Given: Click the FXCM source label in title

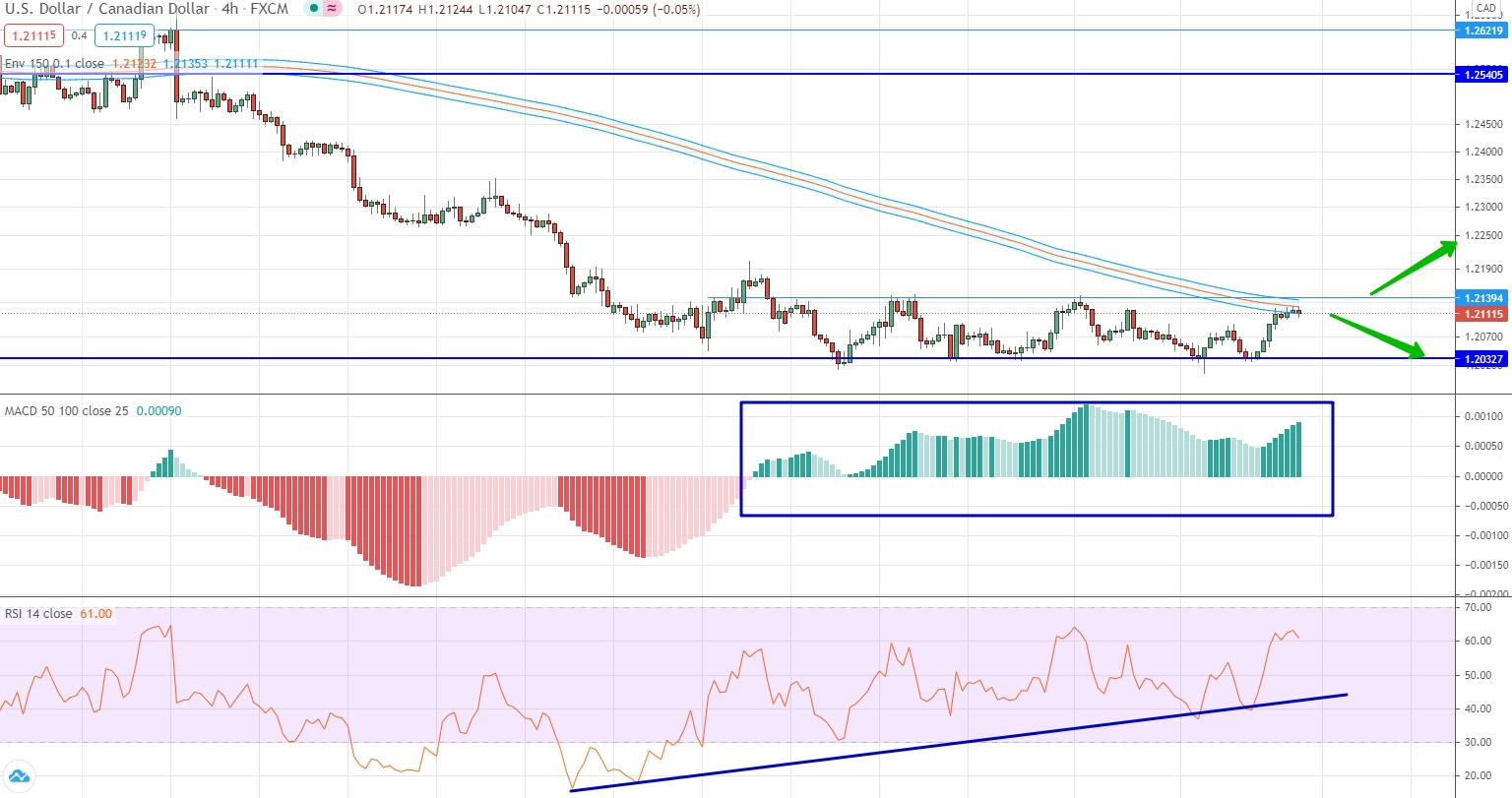Looking at the screenshot, I should tap(271, 9).
